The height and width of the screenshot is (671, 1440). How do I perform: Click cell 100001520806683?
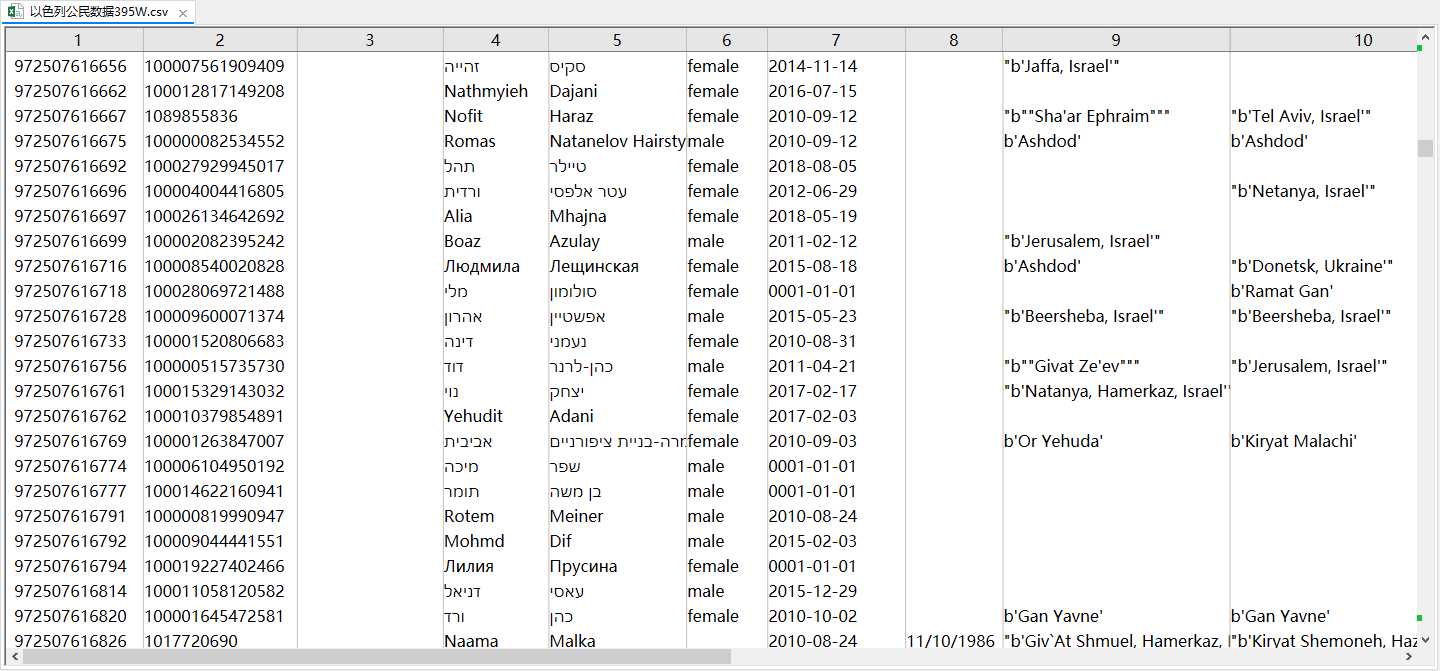point(215,341)
